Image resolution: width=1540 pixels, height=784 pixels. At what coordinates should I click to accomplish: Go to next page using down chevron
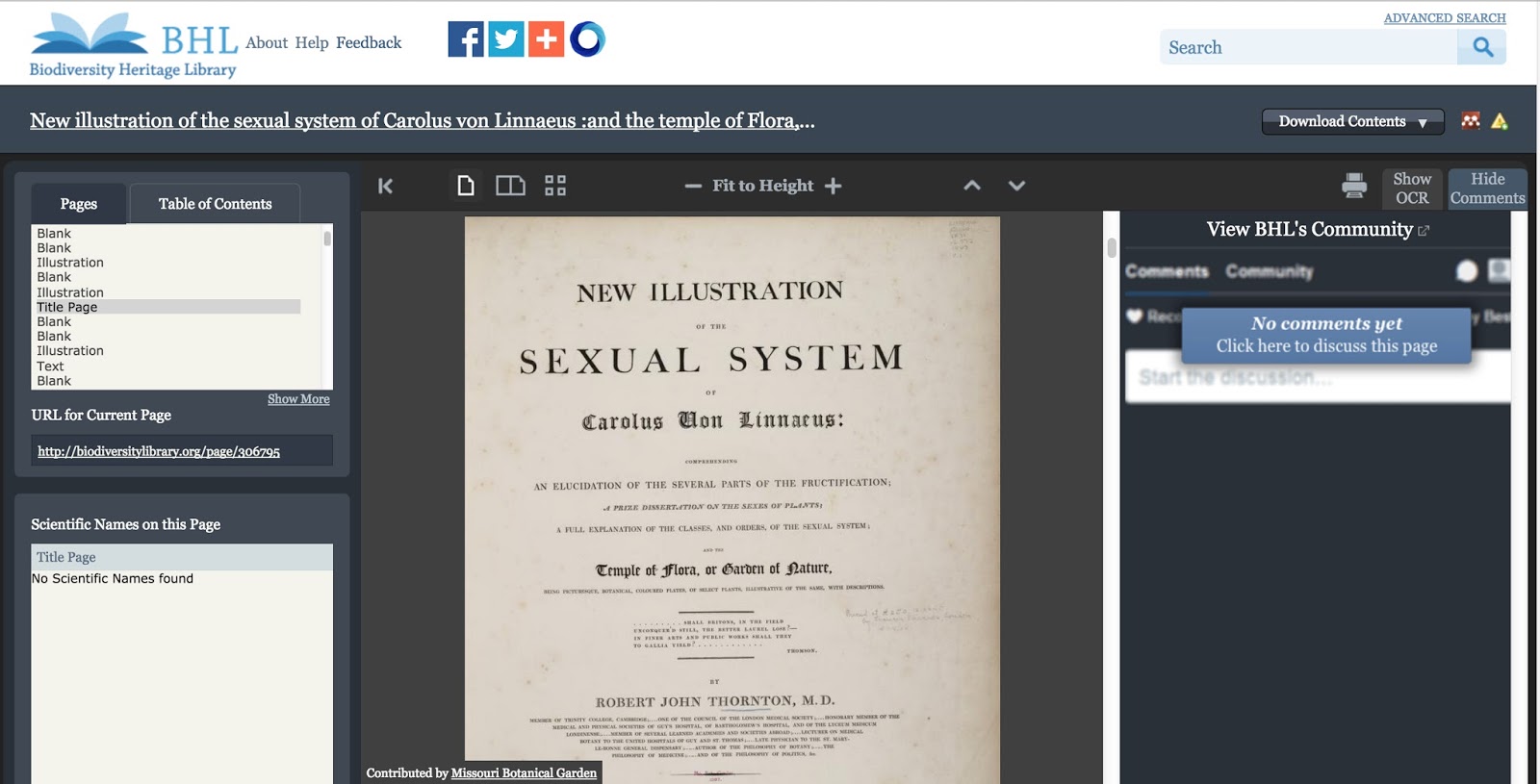[1016, 186]
